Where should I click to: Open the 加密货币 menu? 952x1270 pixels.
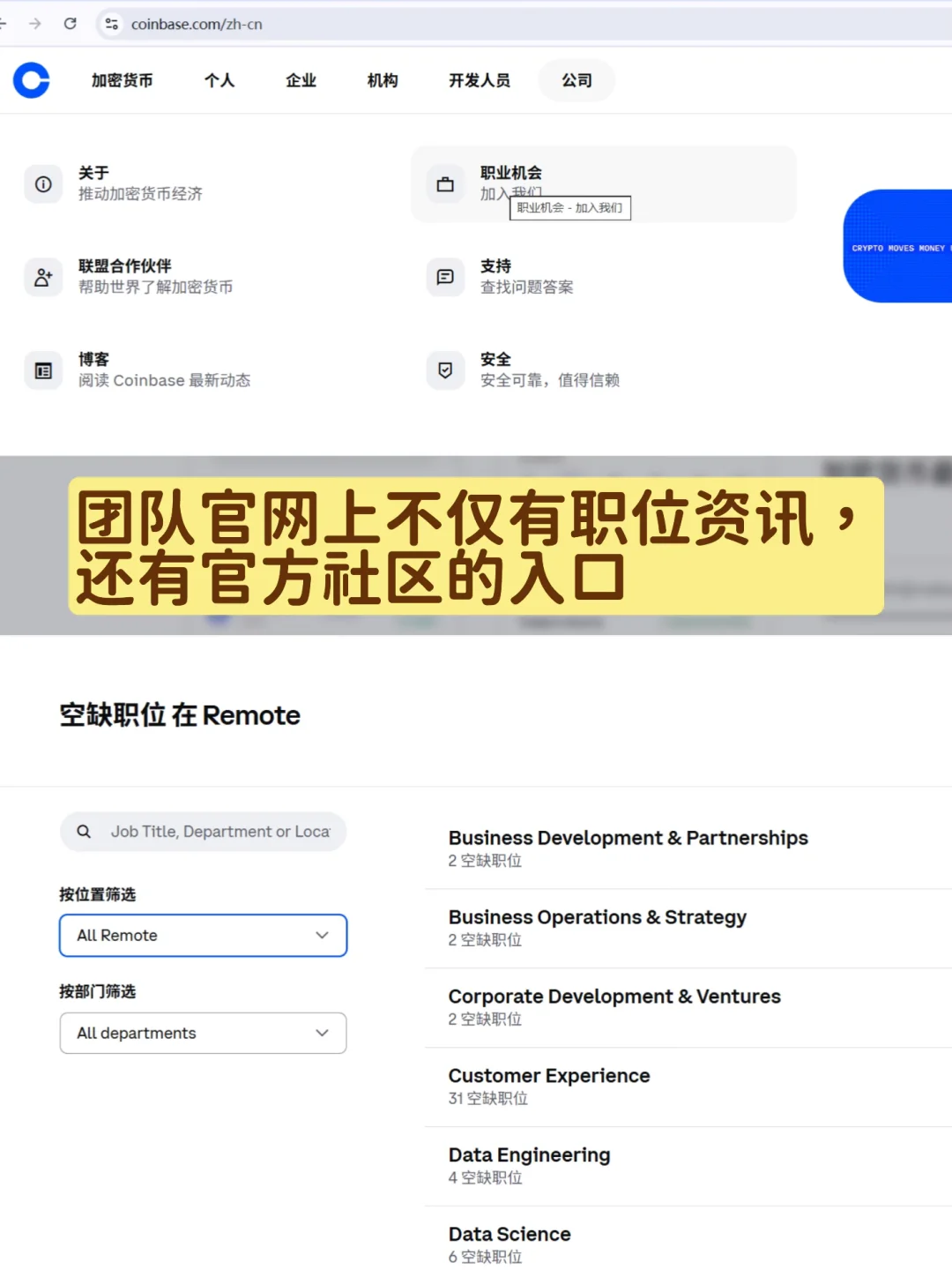pos(123,80)
